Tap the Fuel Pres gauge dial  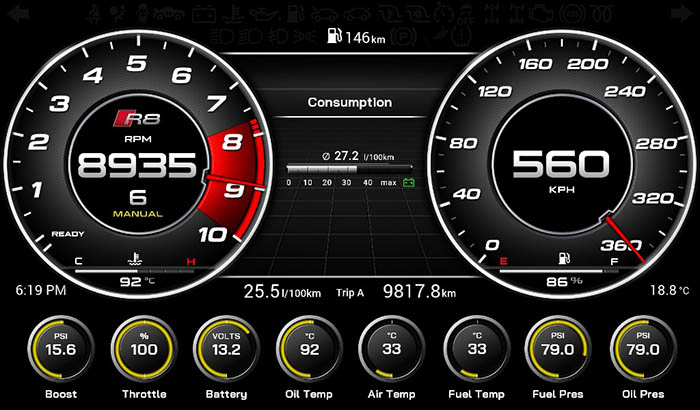coord(558,349)
